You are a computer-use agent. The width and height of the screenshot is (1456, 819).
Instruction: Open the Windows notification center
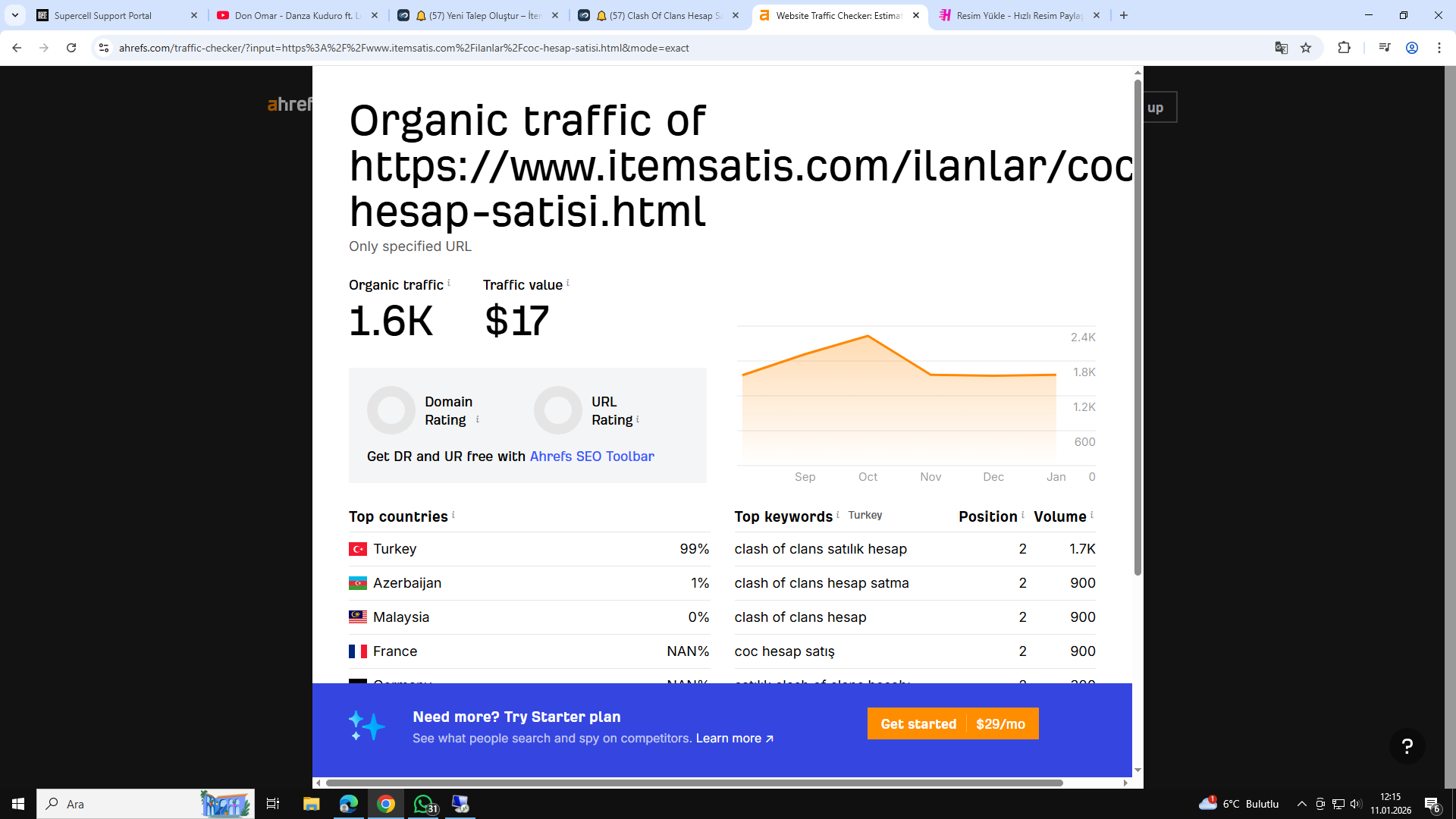coord(1432,805)
